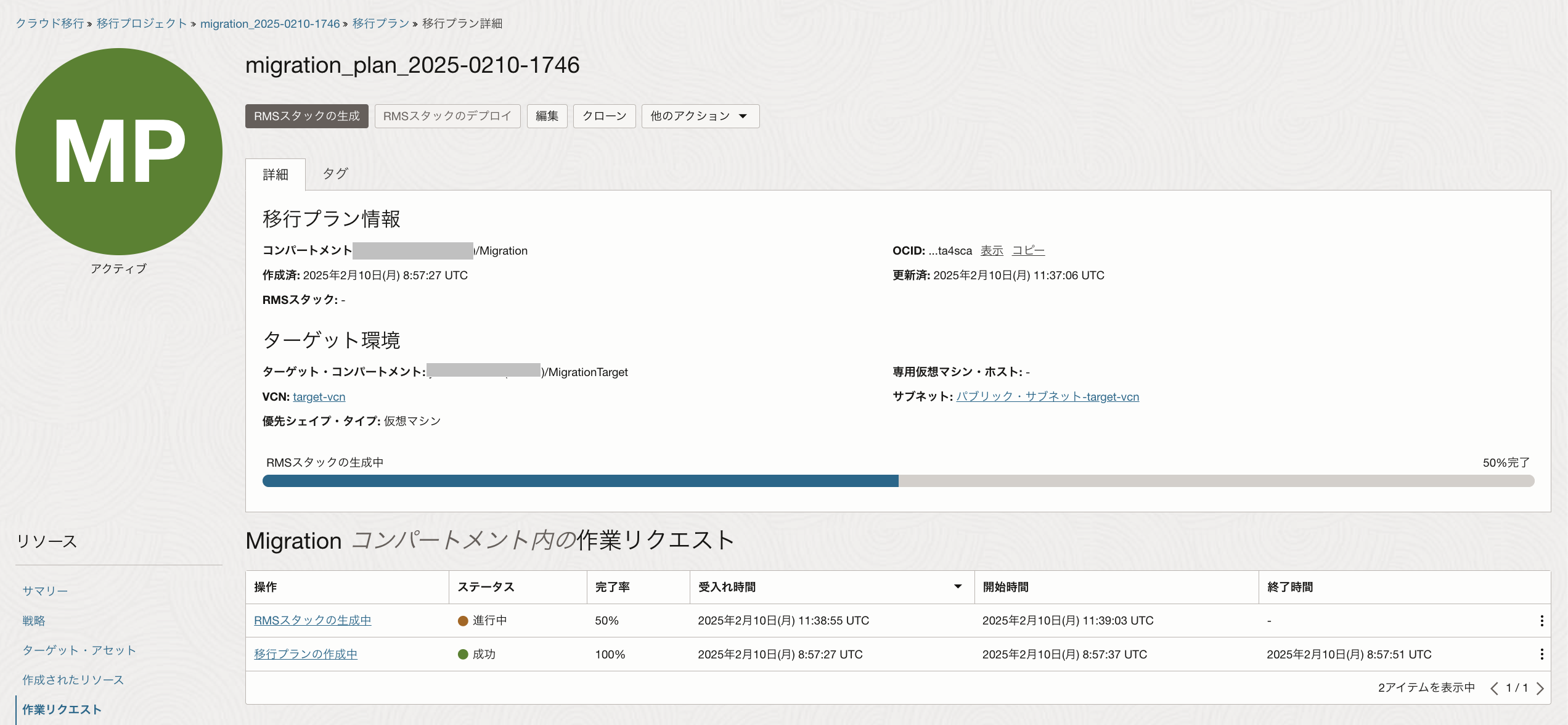
Task: Open the RMSスタックの生成中 work request
Action: point(312,620)
